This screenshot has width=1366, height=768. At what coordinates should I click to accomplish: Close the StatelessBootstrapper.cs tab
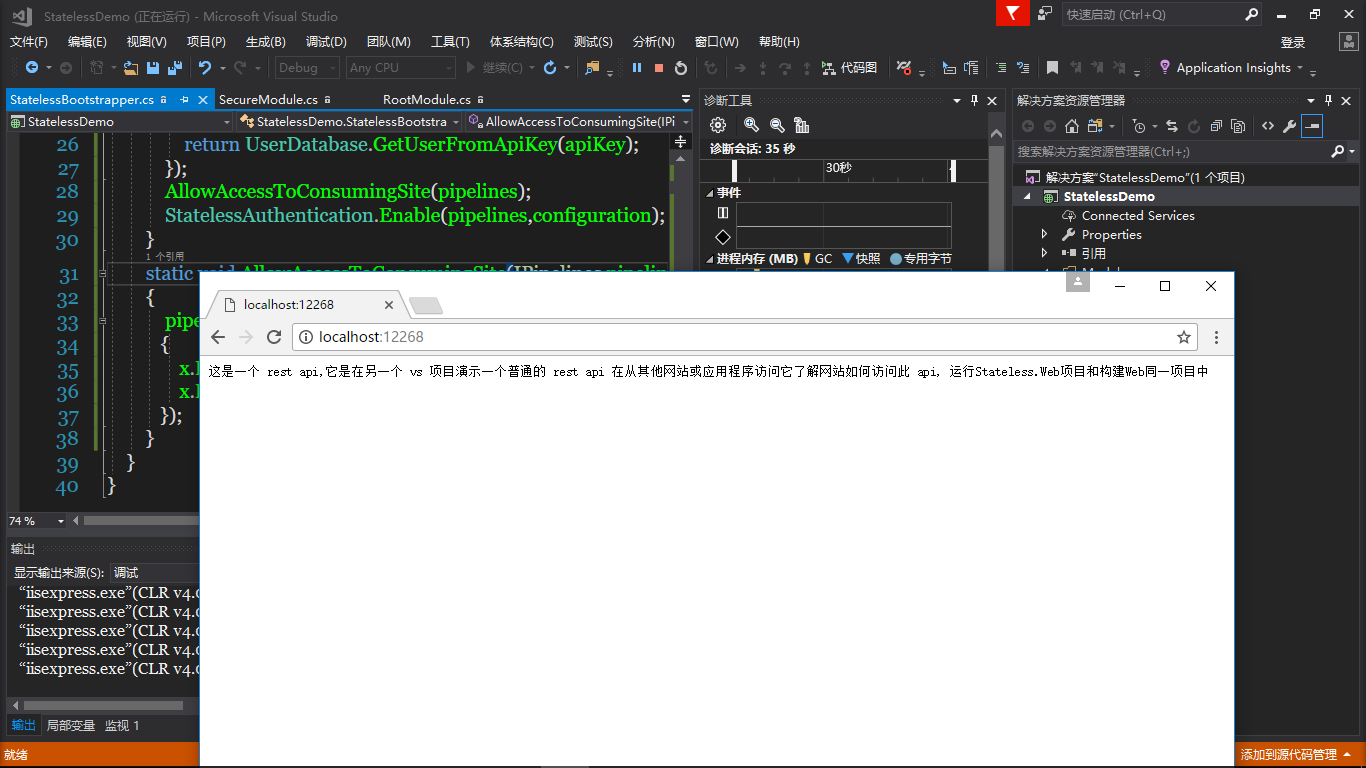[x=203, y=100]
